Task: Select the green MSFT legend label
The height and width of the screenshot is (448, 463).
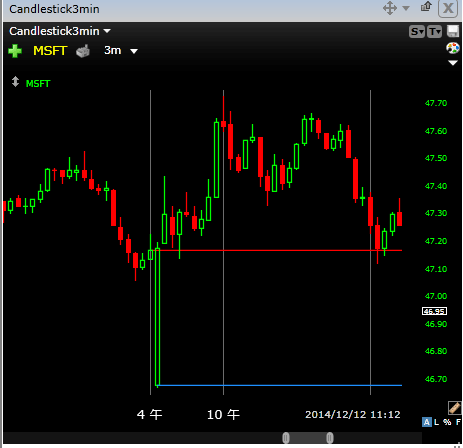Action: pos(38,84)
